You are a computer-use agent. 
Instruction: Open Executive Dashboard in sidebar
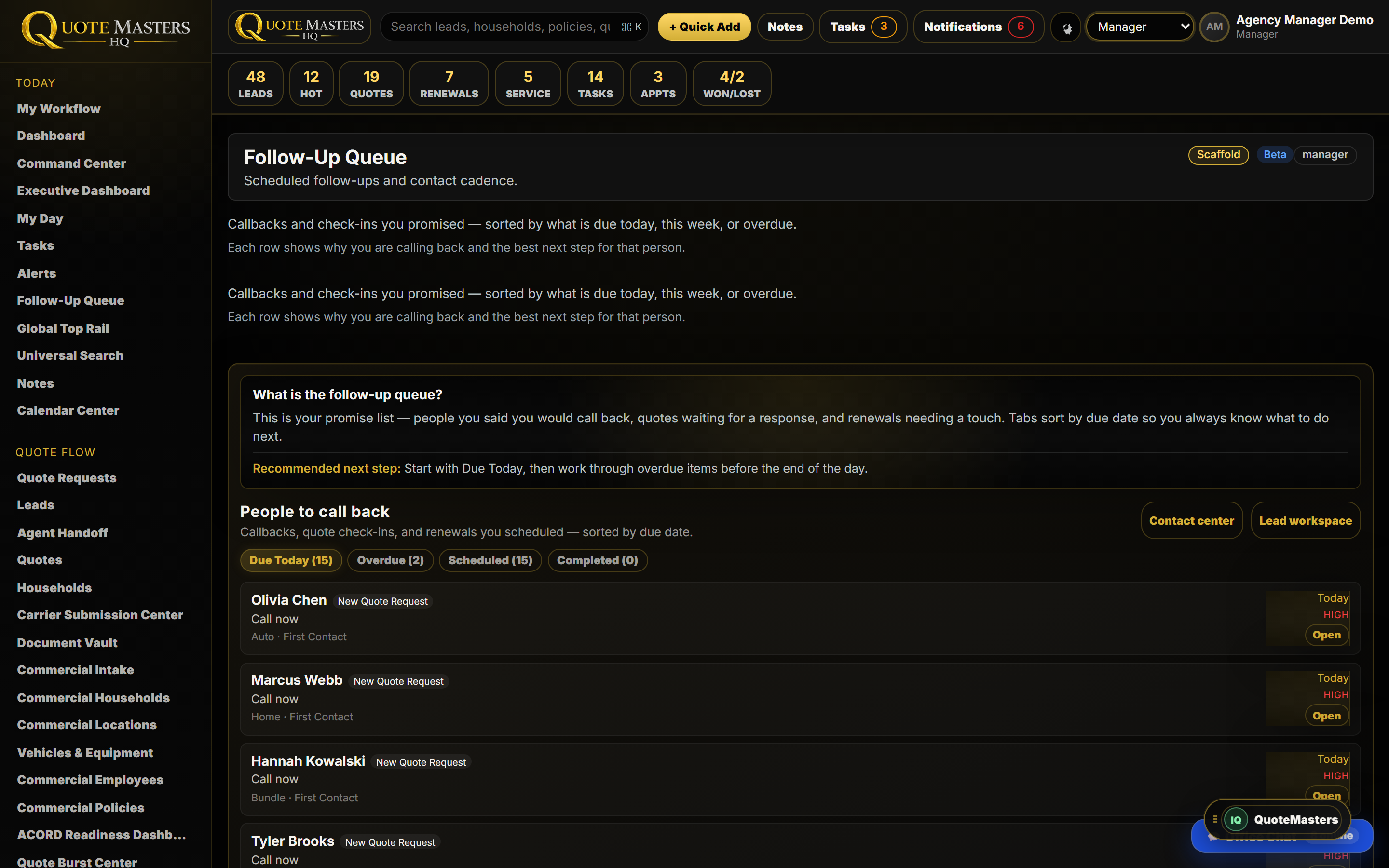pos(83,190)
